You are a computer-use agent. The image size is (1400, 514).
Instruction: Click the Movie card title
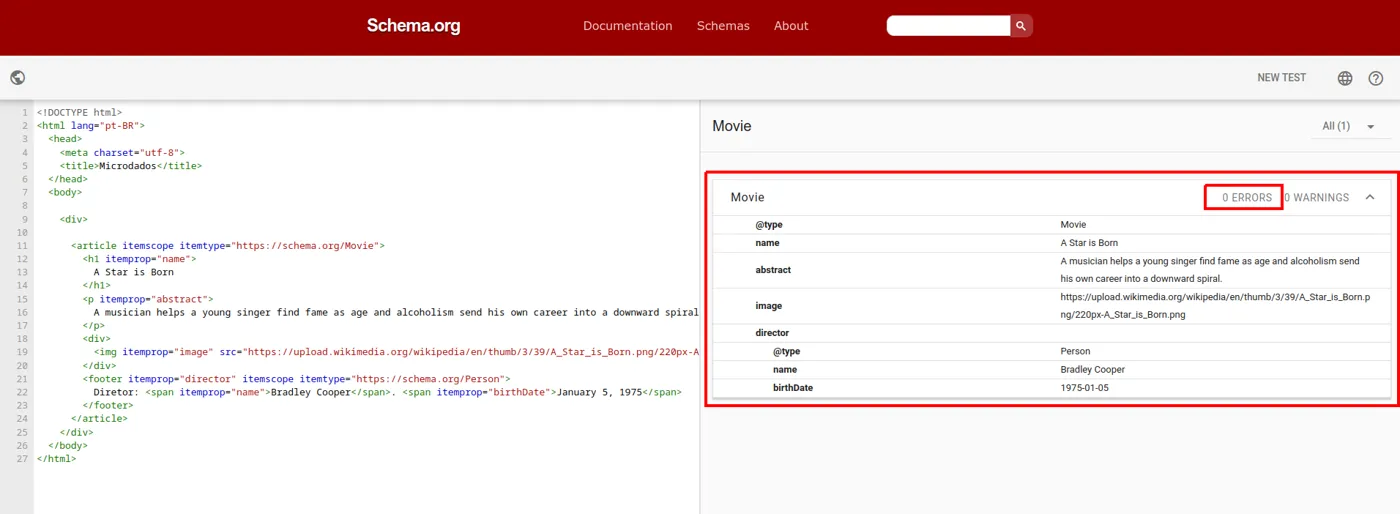747,198
